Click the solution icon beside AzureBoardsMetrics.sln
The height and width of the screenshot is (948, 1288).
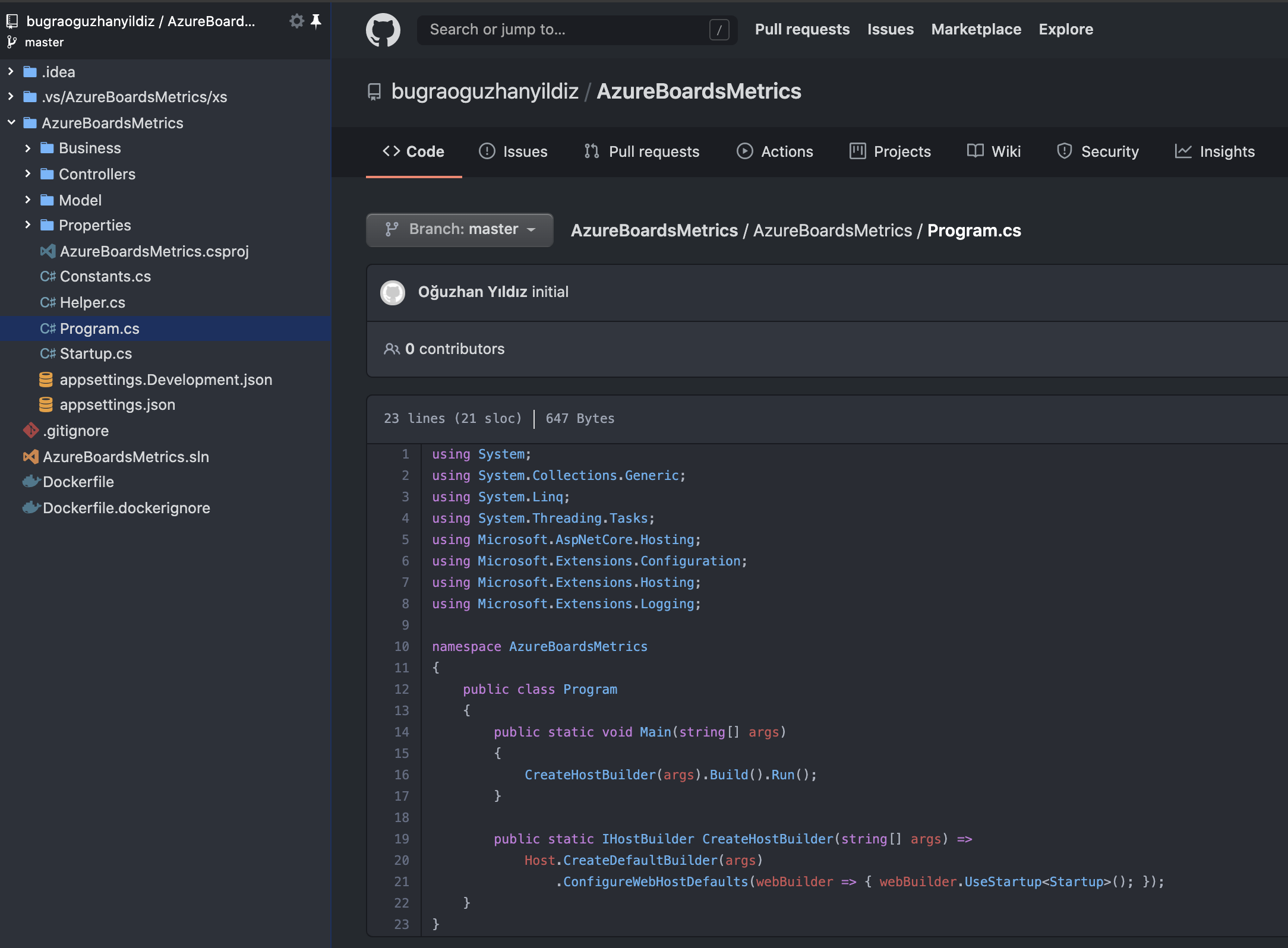point(31,457)
